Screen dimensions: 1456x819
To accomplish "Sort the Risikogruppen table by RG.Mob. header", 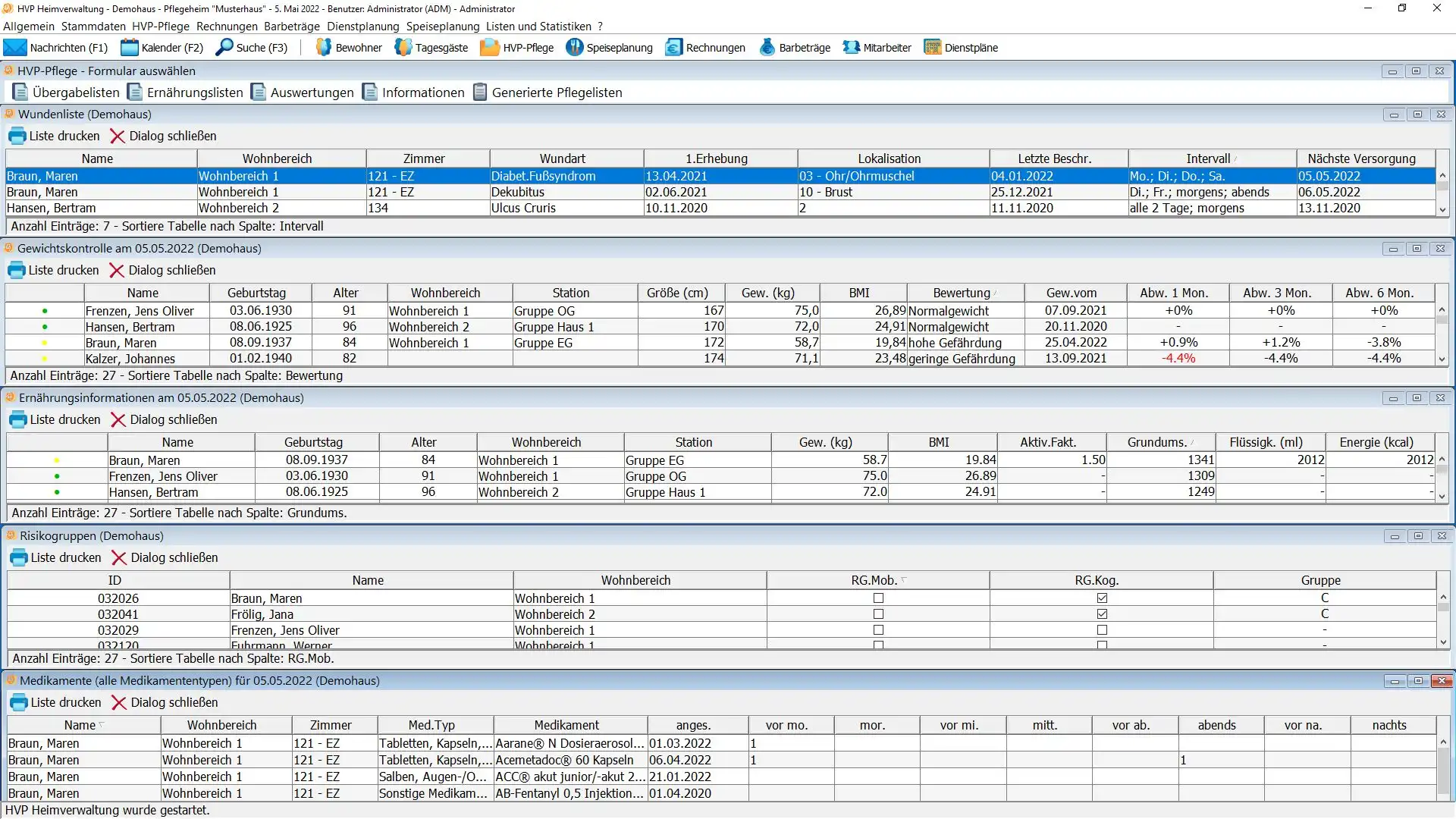I will (x=874, y=581).
